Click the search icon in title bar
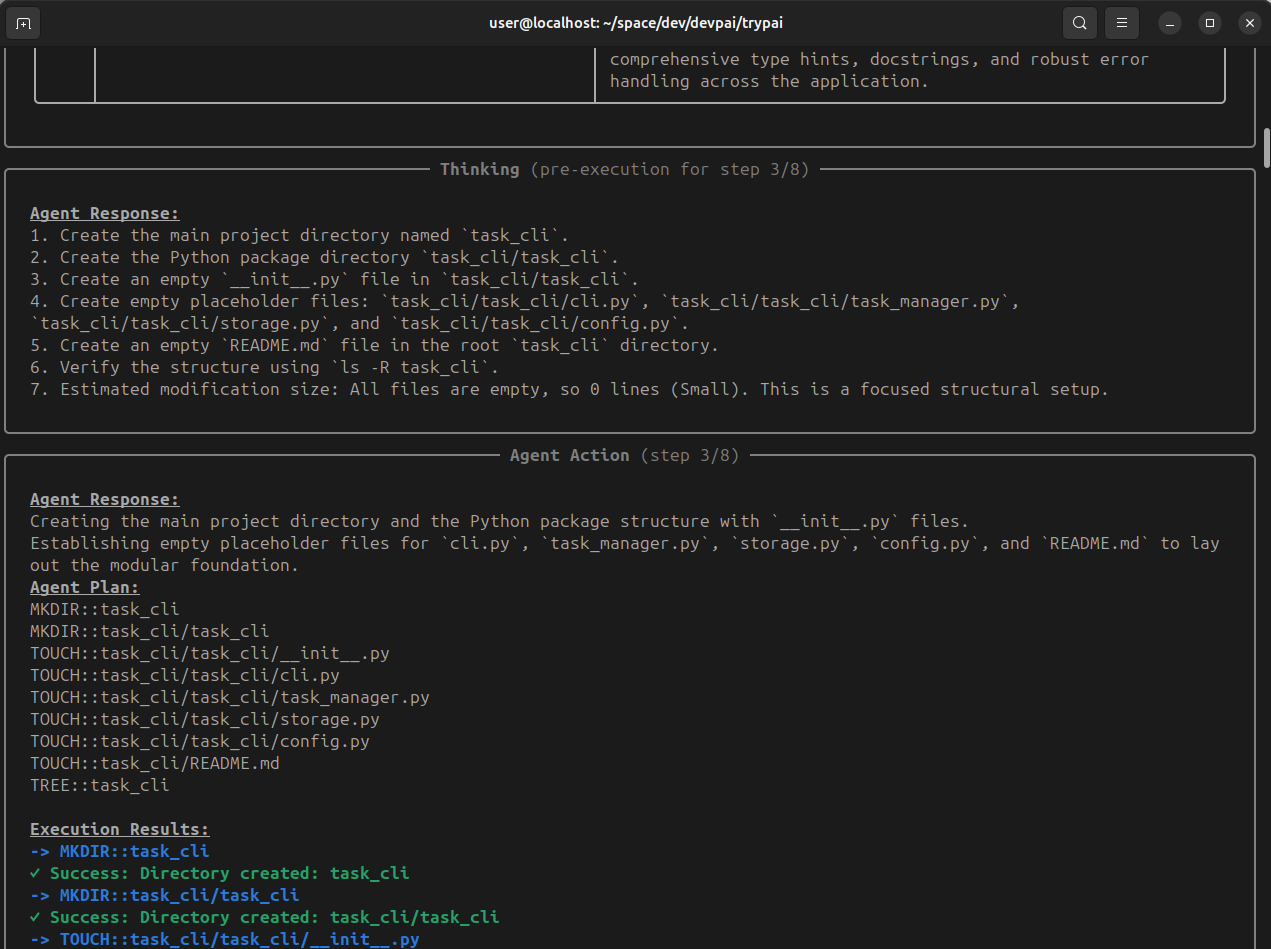Viewport: 1271px width, 949px height. (1079, 23)
